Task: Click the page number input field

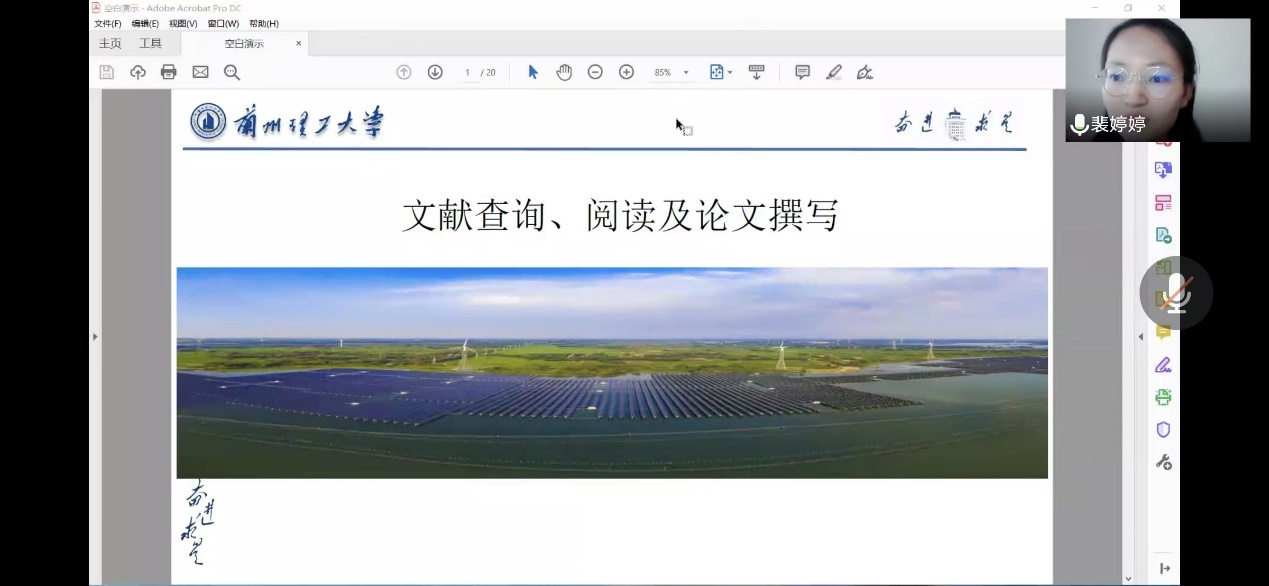Action: pyautogui.click(x=467, y=73)
